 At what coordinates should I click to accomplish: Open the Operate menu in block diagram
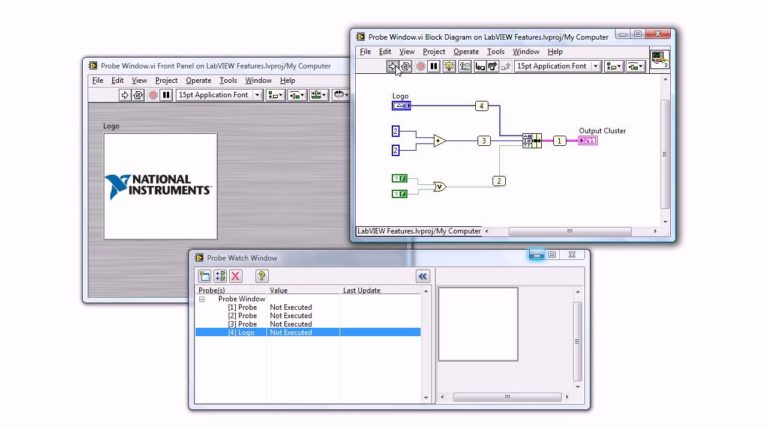466,51
